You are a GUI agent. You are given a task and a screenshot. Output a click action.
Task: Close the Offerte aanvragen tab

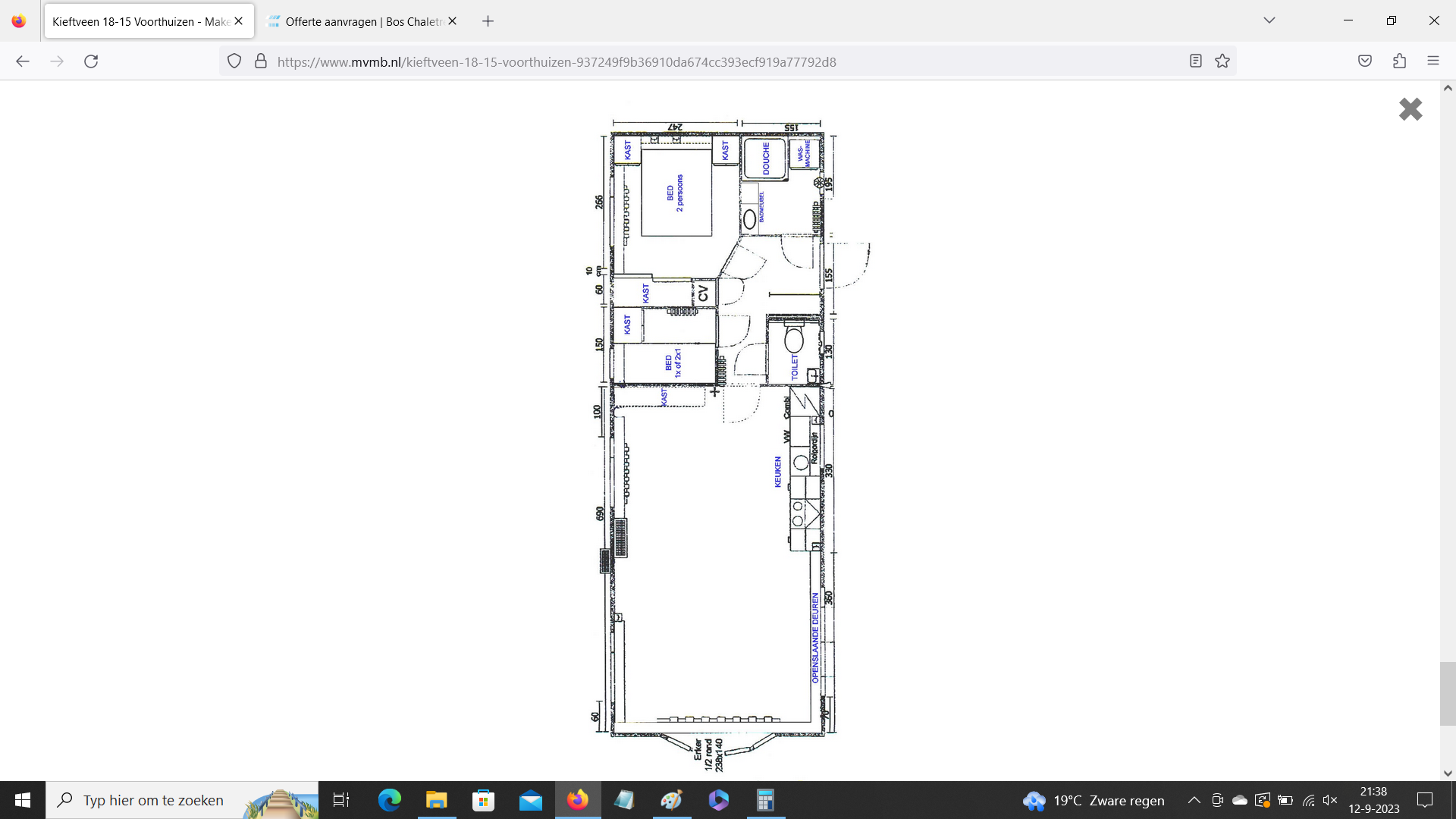[453, 21]
